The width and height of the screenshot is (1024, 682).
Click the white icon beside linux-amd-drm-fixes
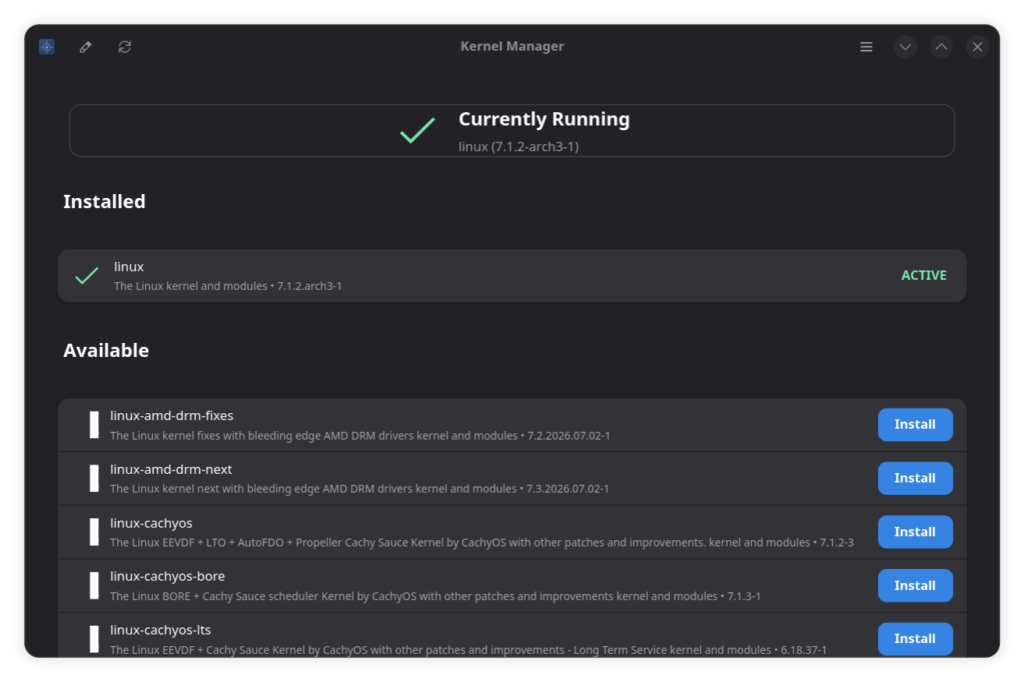(x=94, y=425)
